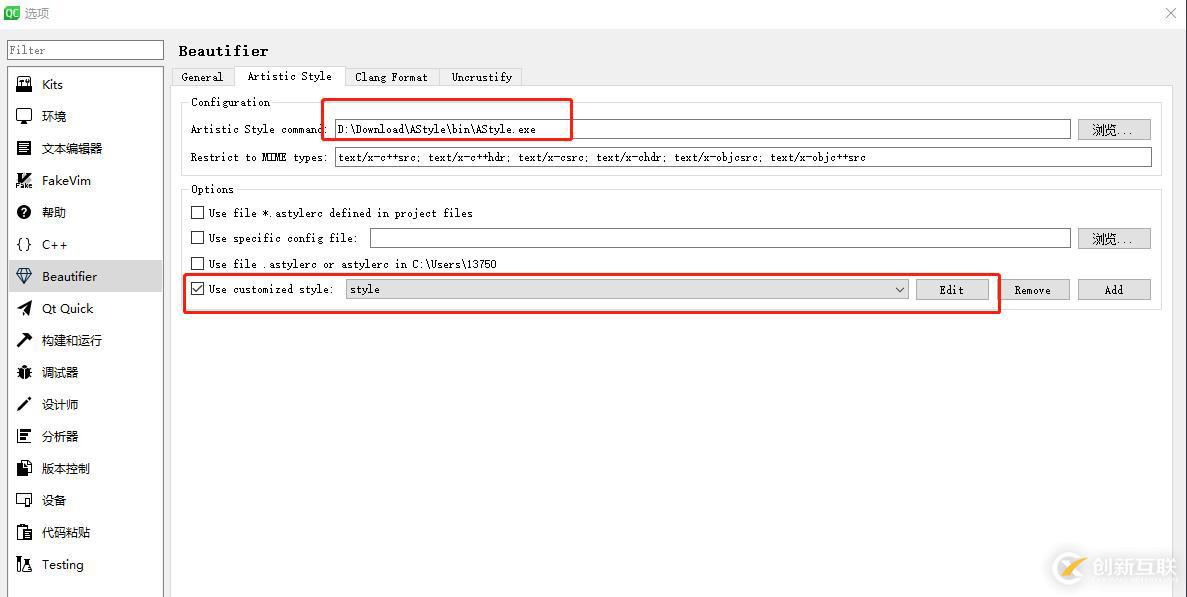Open the Qt Quick paper plane icon
Image resolution: width=1187 pixels, height=597 pixels.
click(24, 308)
